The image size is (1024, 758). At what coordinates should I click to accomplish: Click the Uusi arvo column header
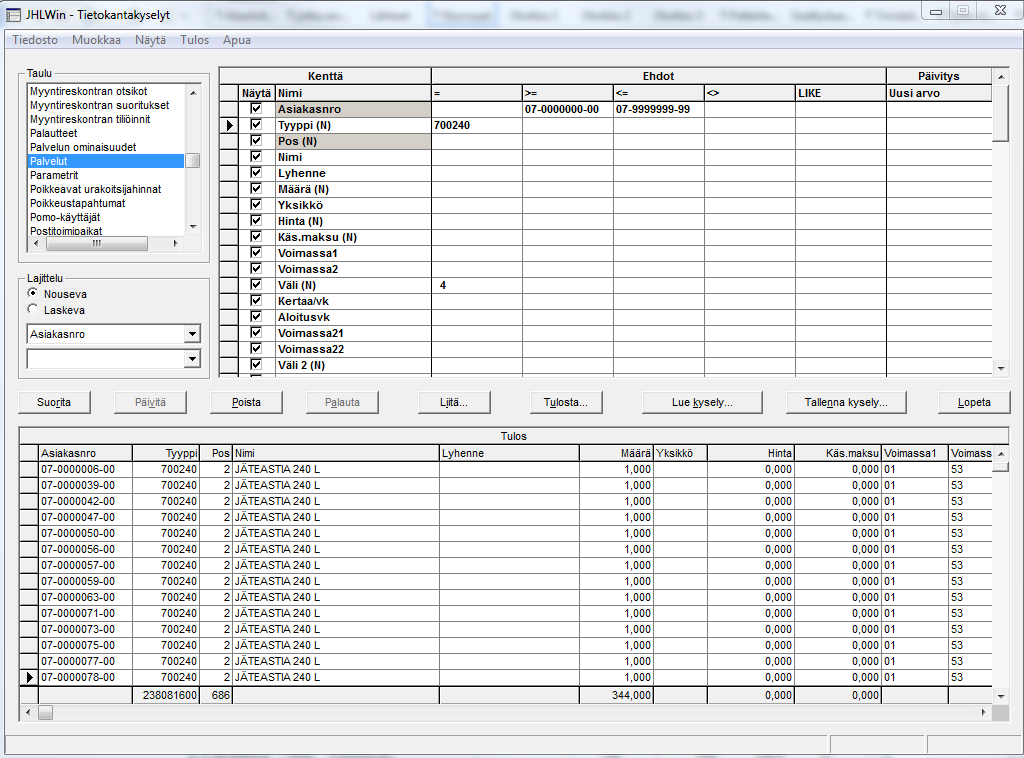938,93
